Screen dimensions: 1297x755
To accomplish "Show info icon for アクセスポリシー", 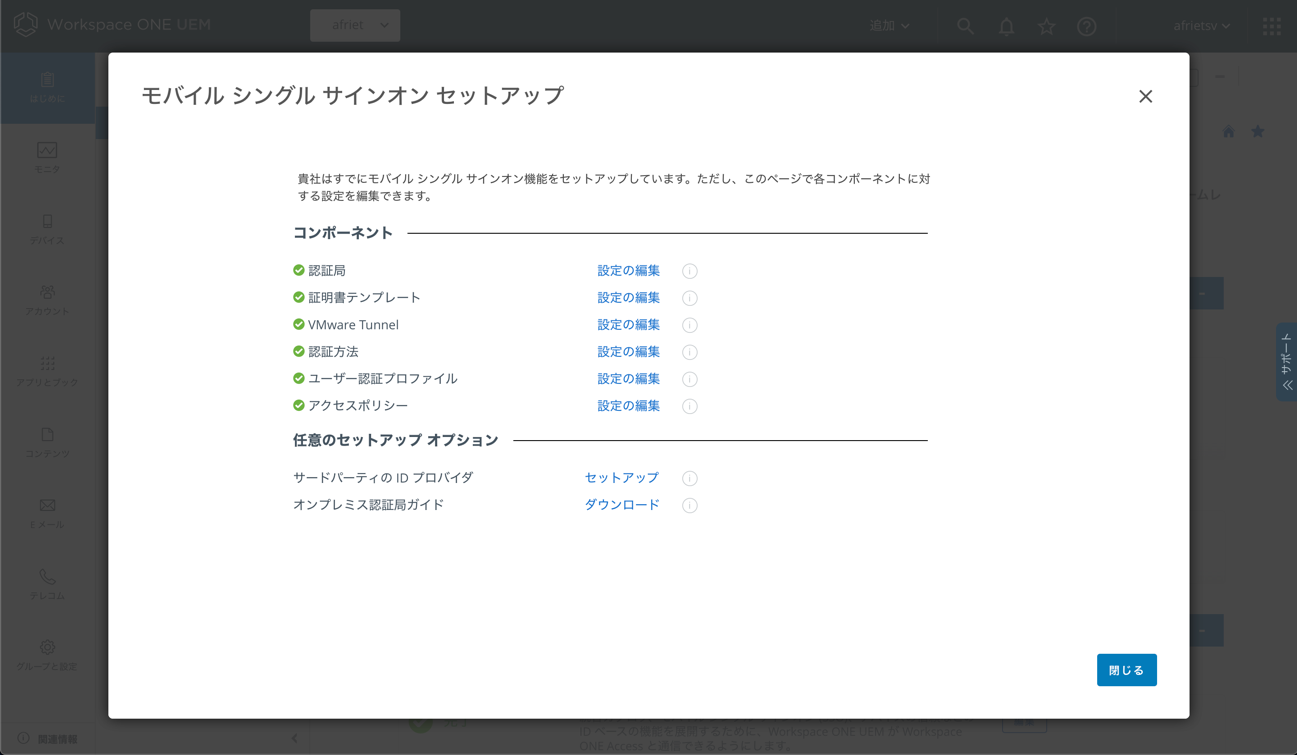I will (690, 406).
